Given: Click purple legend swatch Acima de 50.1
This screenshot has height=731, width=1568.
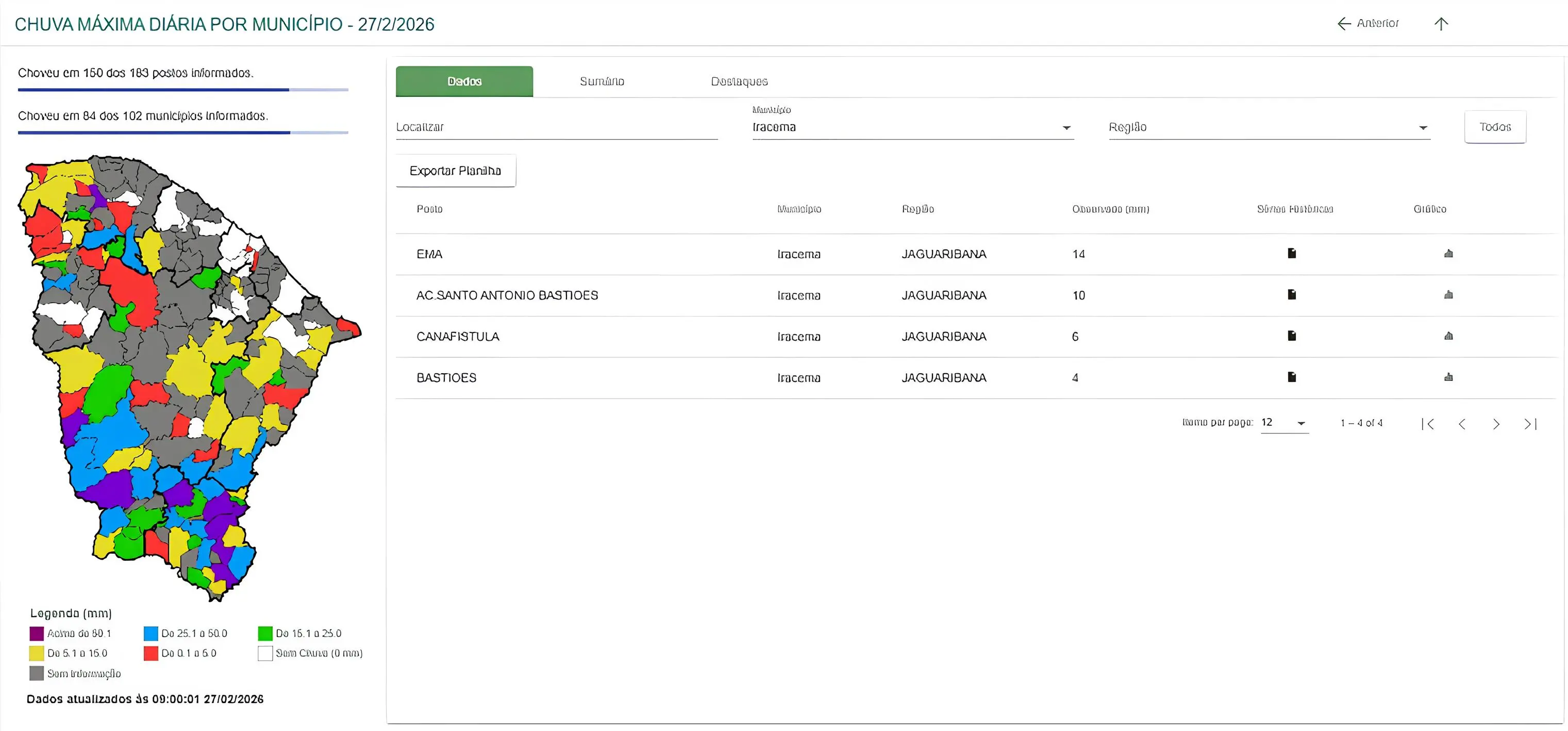Looking at the screenshot, I should (x=37, y=634).
